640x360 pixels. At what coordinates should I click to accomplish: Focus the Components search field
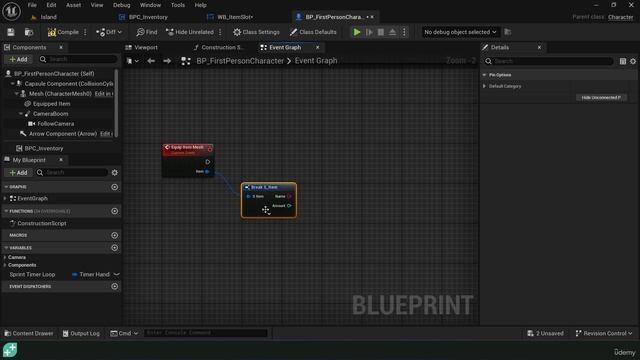pyautogui.click(x=78, y=59)
